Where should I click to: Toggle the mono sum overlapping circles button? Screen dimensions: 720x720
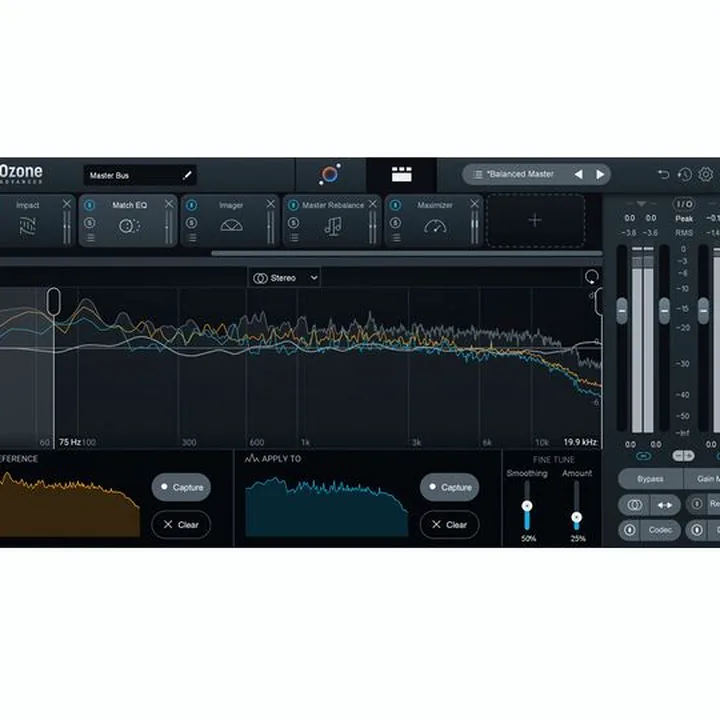coord(634,505)
